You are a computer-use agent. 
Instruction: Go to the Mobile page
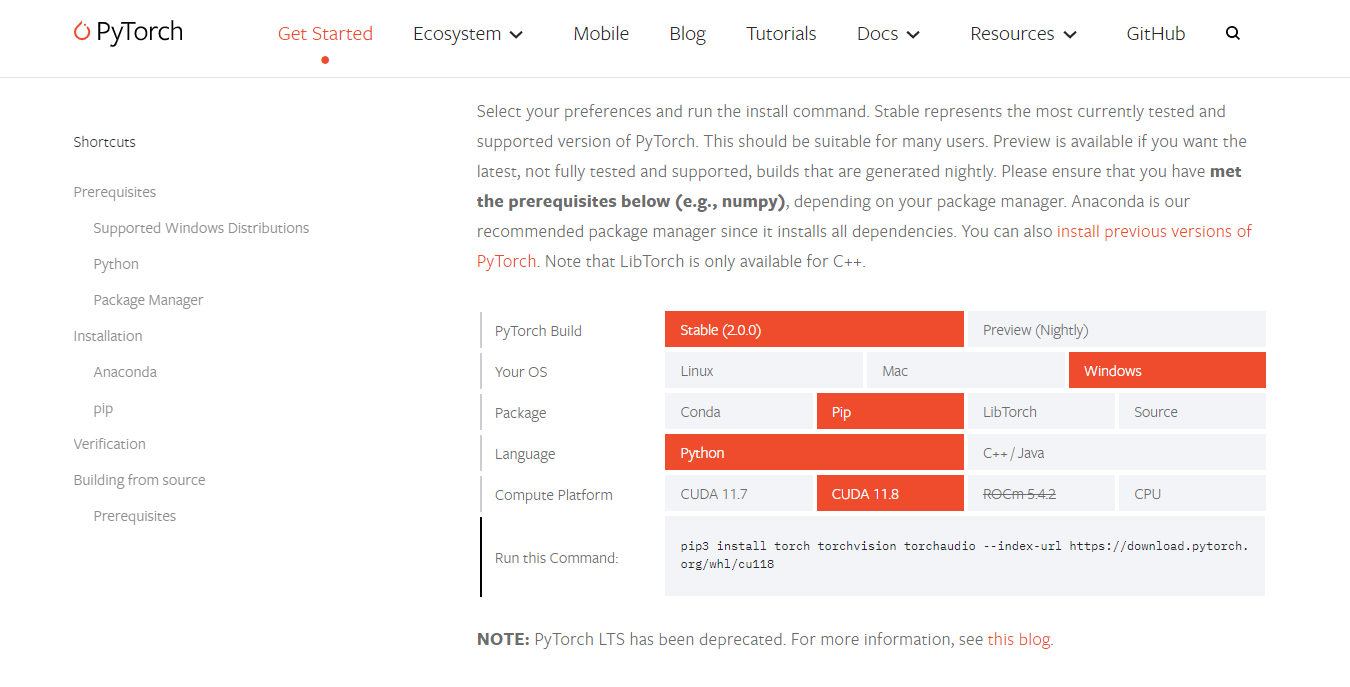(x=601, y=33)
